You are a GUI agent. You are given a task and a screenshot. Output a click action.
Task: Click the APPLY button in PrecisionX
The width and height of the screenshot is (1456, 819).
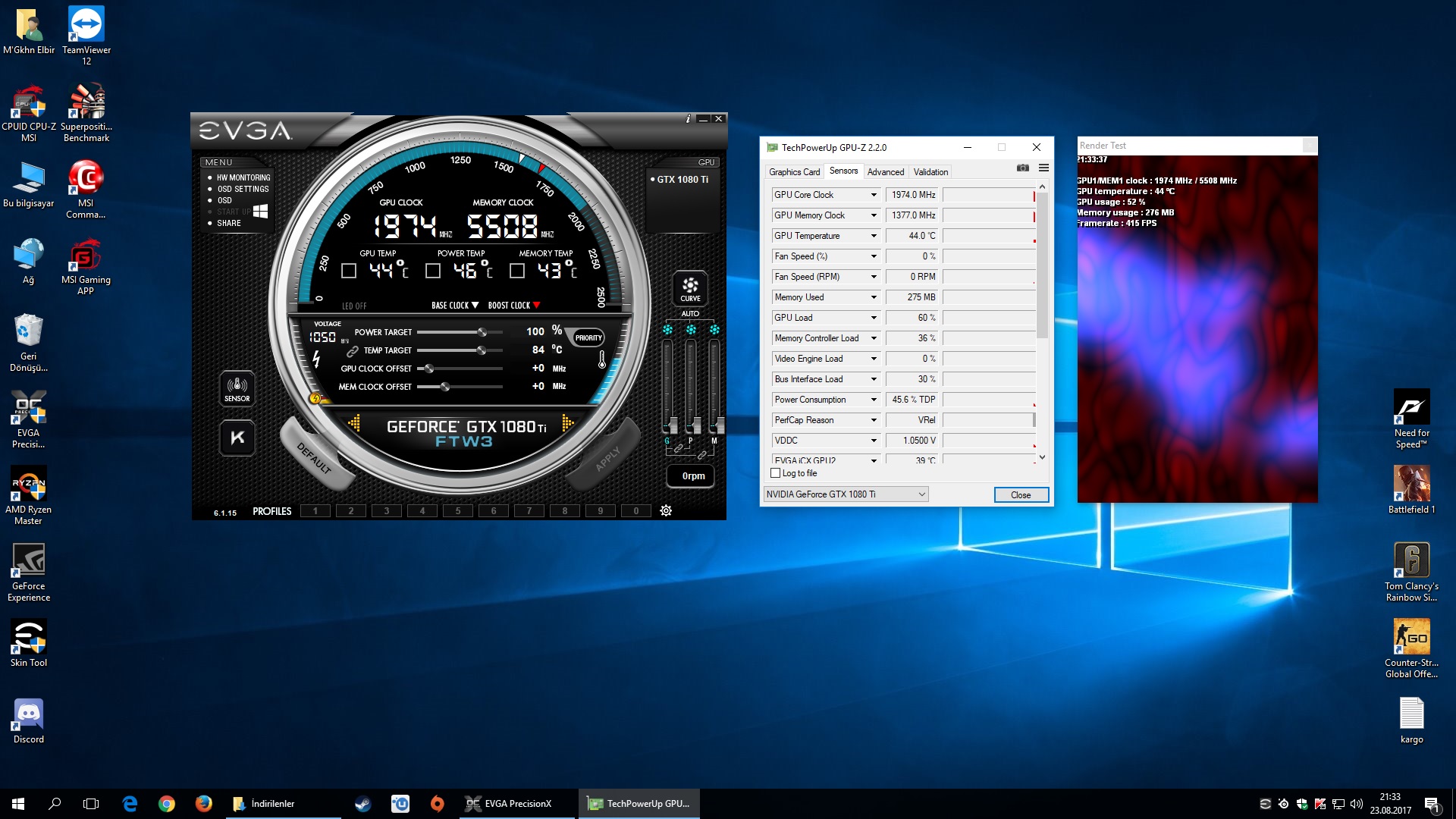click(607, 457)
